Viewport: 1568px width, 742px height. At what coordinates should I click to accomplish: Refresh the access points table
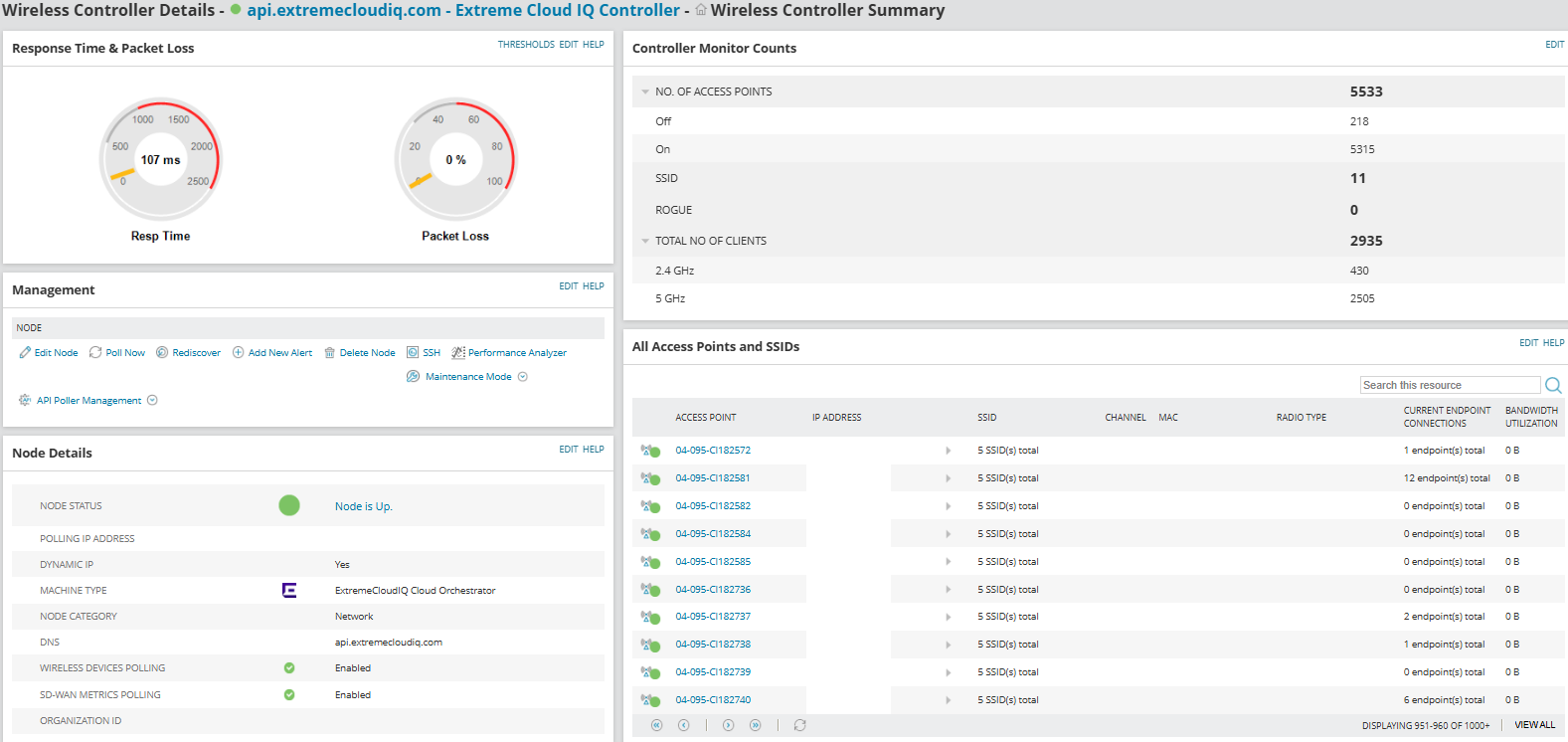pos(799,725)
